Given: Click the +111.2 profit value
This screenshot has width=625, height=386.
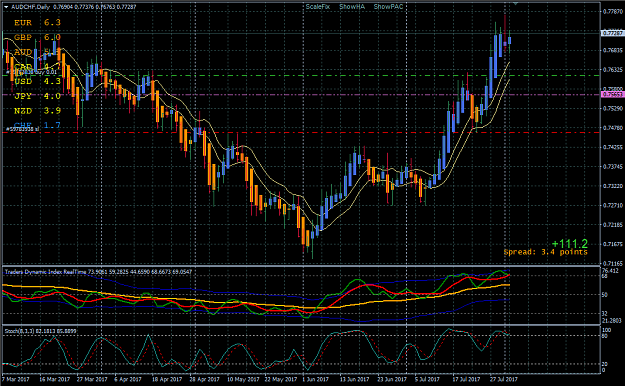Looking at the screenshot, I should pos(570,243).
